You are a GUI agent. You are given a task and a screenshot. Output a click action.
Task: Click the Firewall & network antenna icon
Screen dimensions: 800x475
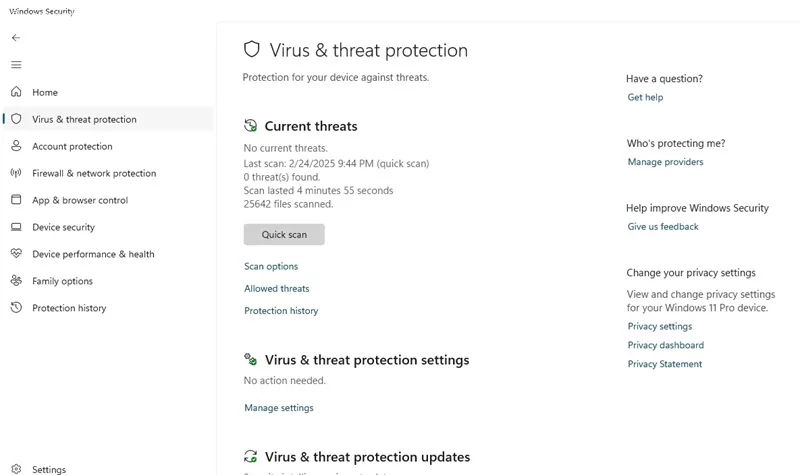[x=16, y=173]
